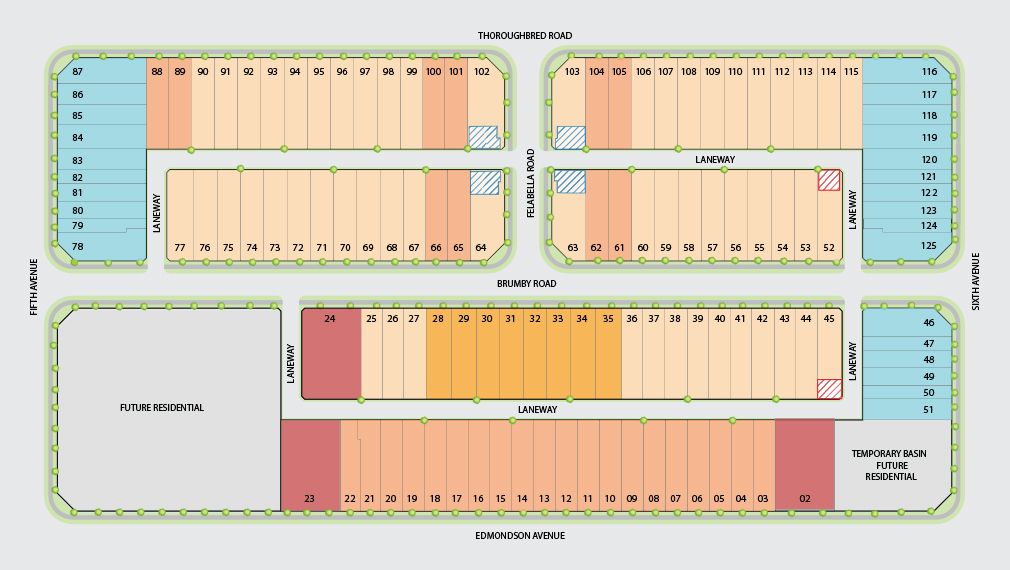Select lot 100 on Thoroughbred Road

tap(434, 103)
